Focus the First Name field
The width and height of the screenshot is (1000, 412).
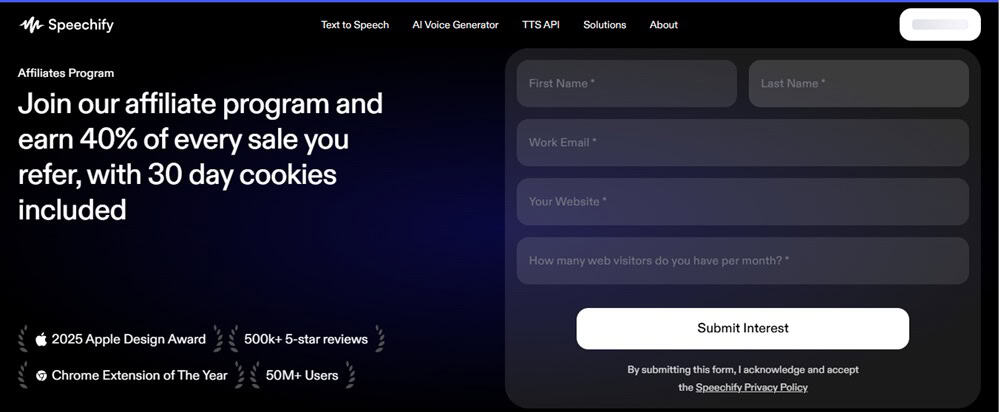(x=626, y=84)
